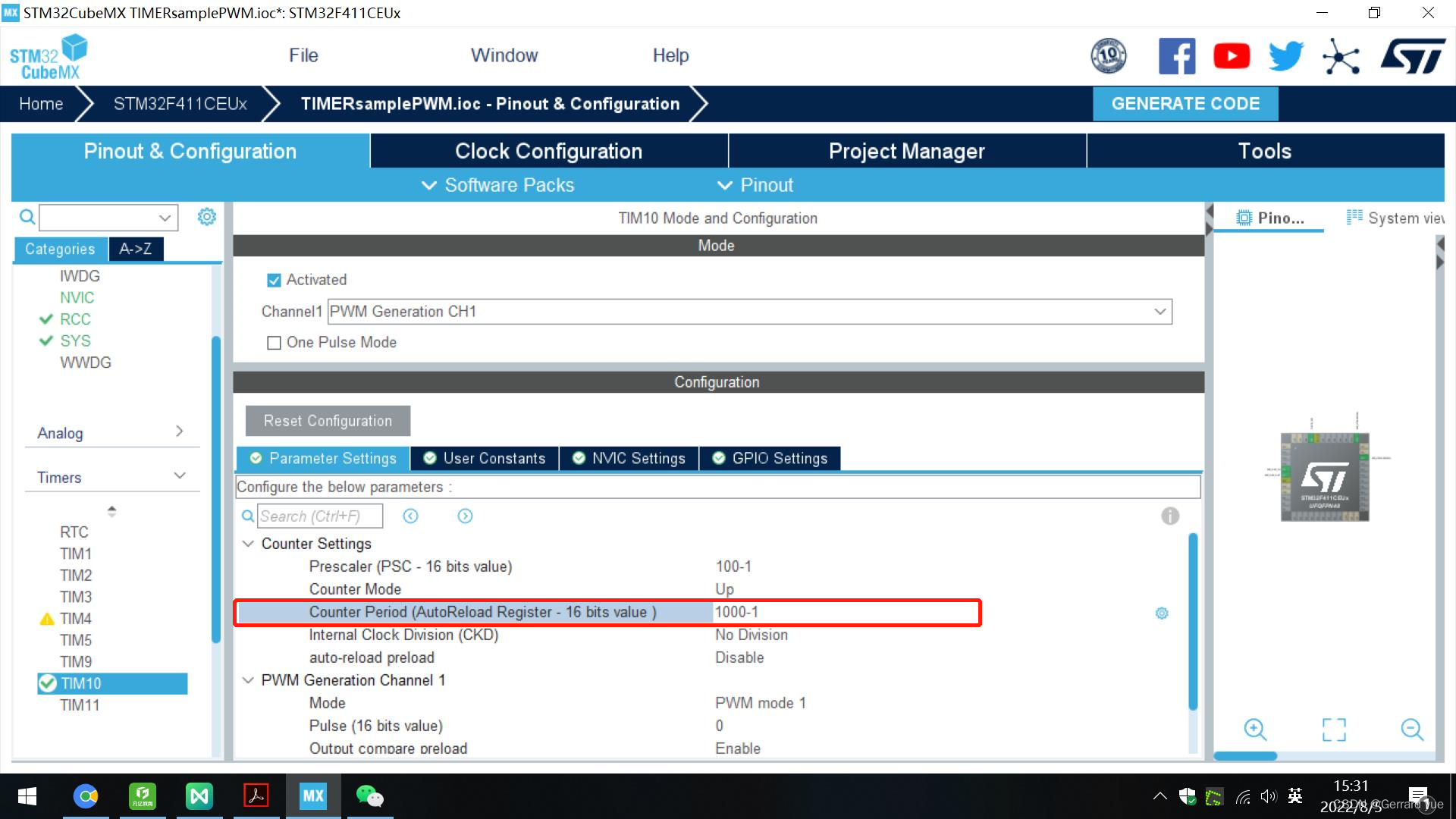Collapse the PWM Generation Channel 1 group
Screen dimensions: 1456x819
[x=248, y=680]
